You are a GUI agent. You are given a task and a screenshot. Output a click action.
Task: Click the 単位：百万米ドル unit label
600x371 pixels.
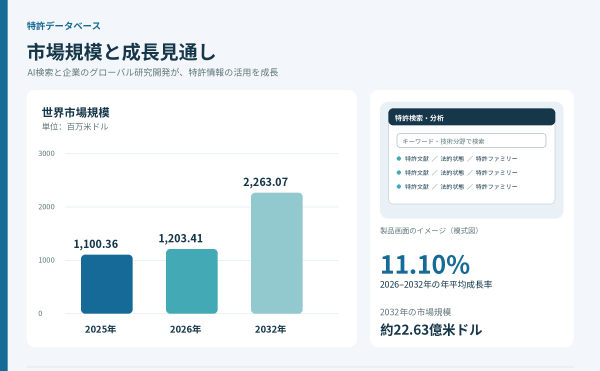coord(75,127)
